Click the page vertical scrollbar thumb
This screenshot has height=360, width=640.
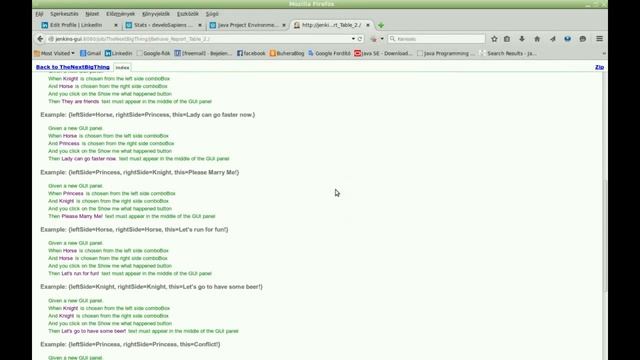[x=605, y=236]
